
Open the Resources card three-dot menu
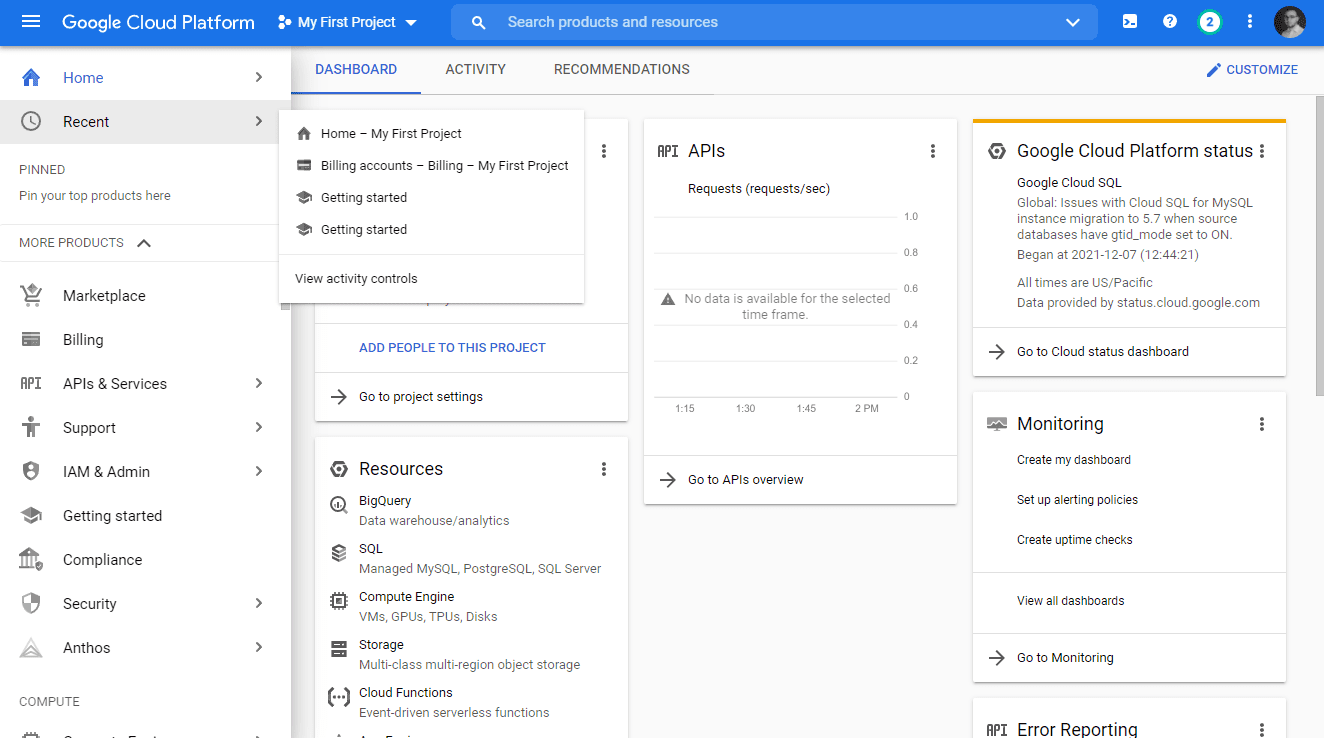click(604, 469)
